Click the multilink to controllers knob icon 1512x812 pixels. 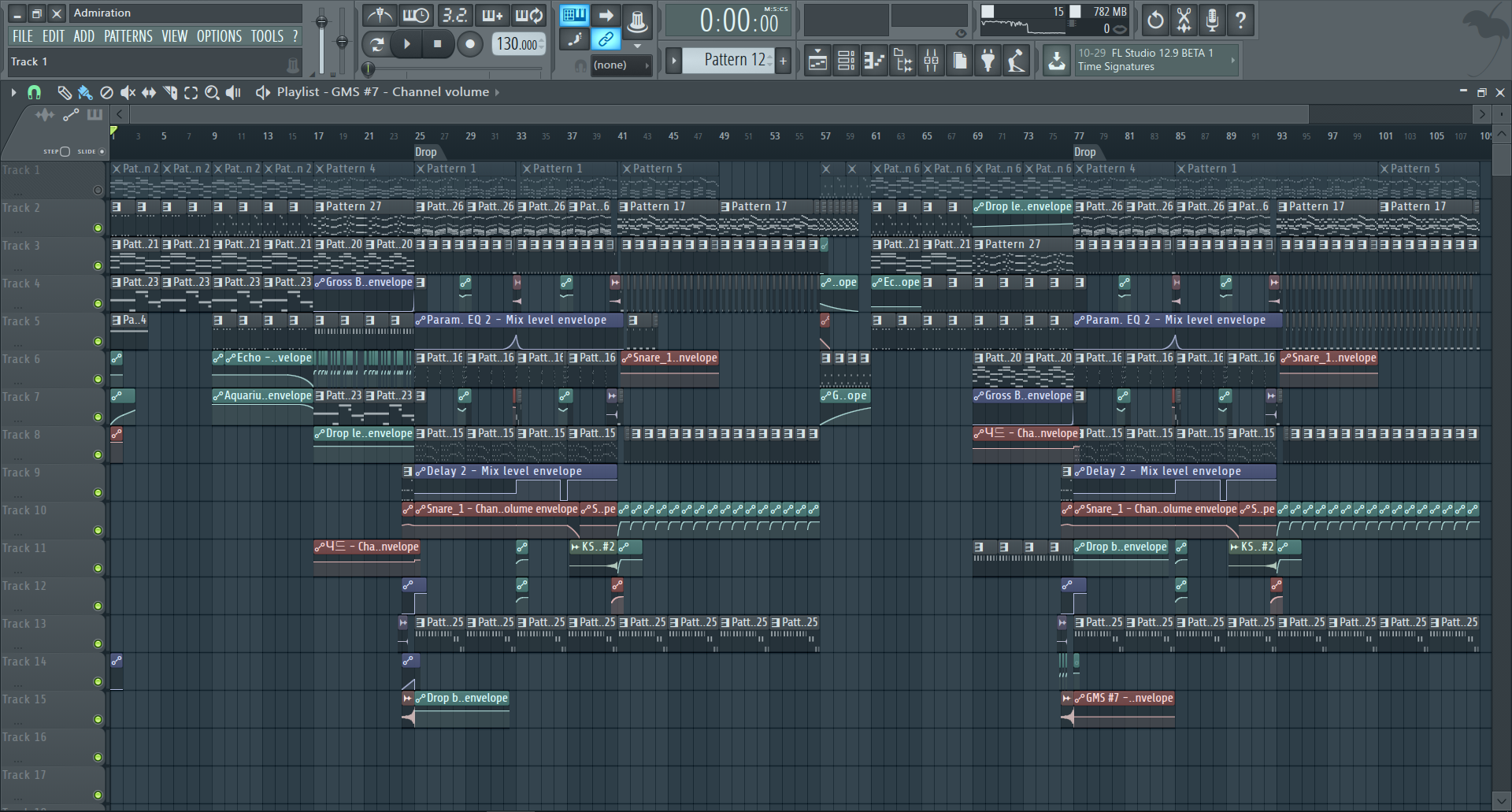(x=637, y=20)
